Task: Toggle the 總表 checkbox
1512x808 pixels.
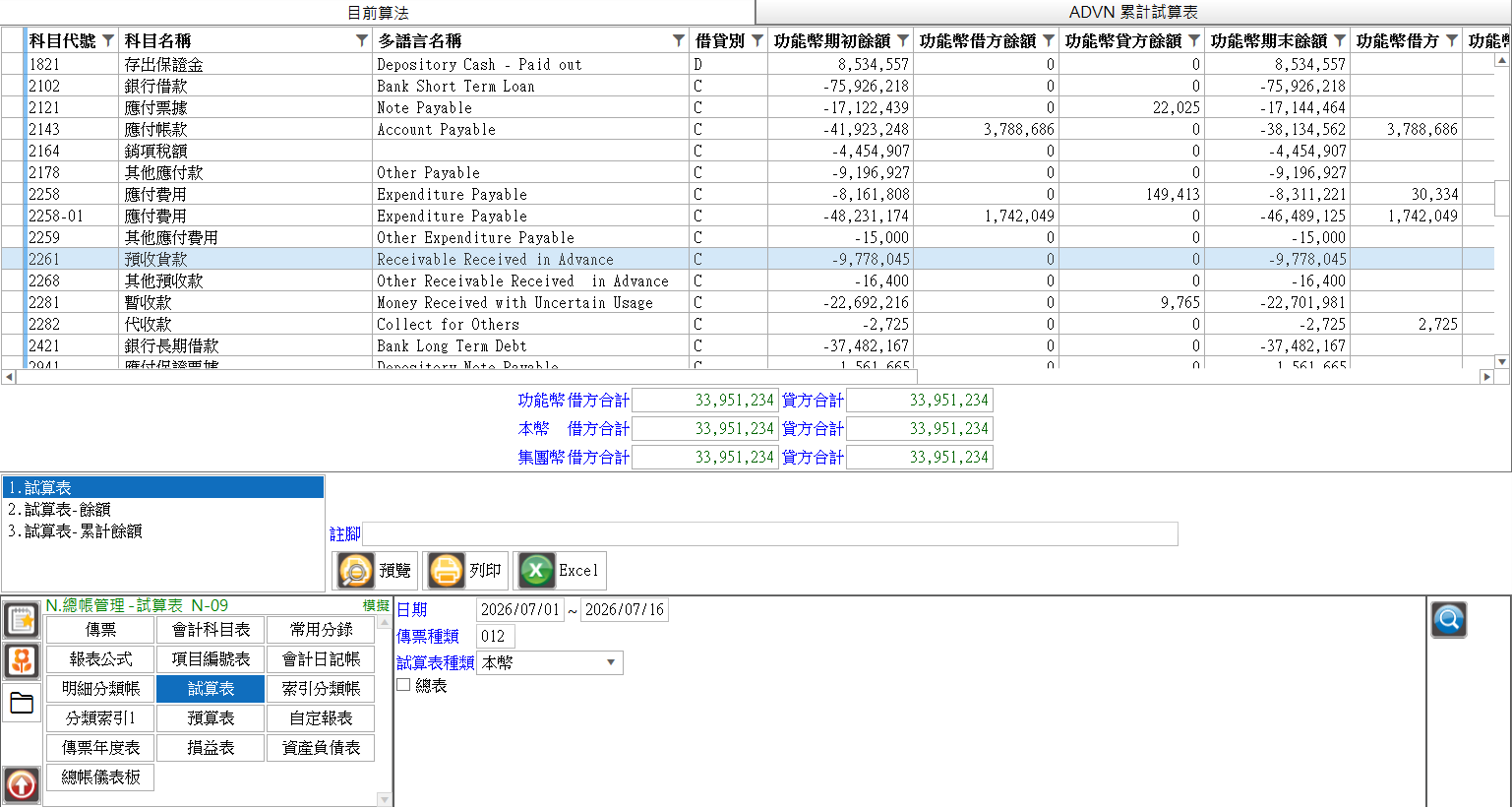Action: coord(403,685)
